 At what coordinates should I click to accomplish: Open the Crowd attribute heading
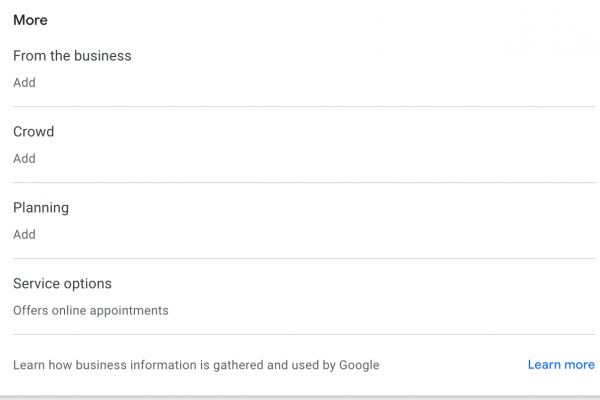tap(33, 132)
